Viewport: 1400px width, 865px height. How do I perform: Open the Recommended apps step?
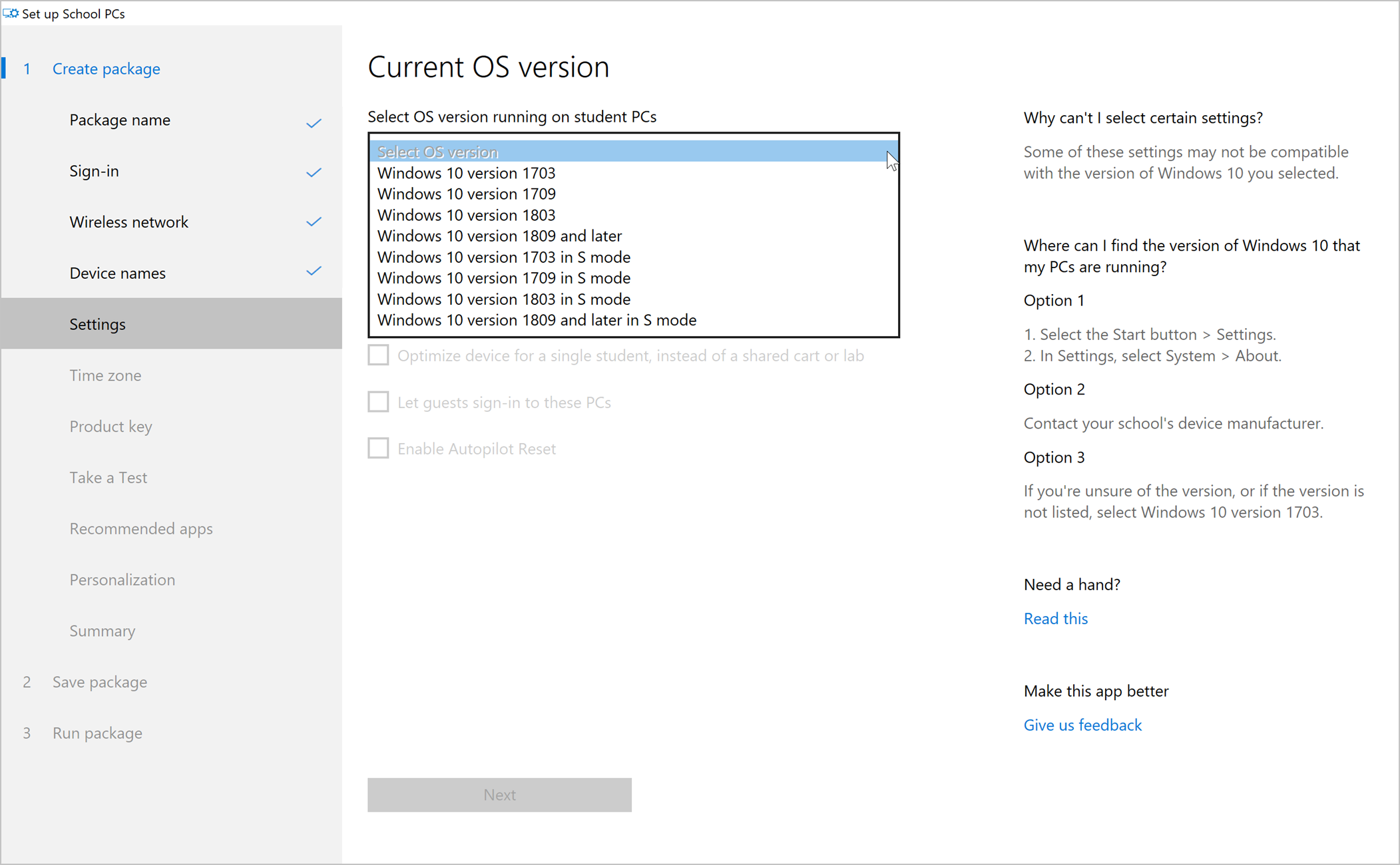click(x=141, y=529)
